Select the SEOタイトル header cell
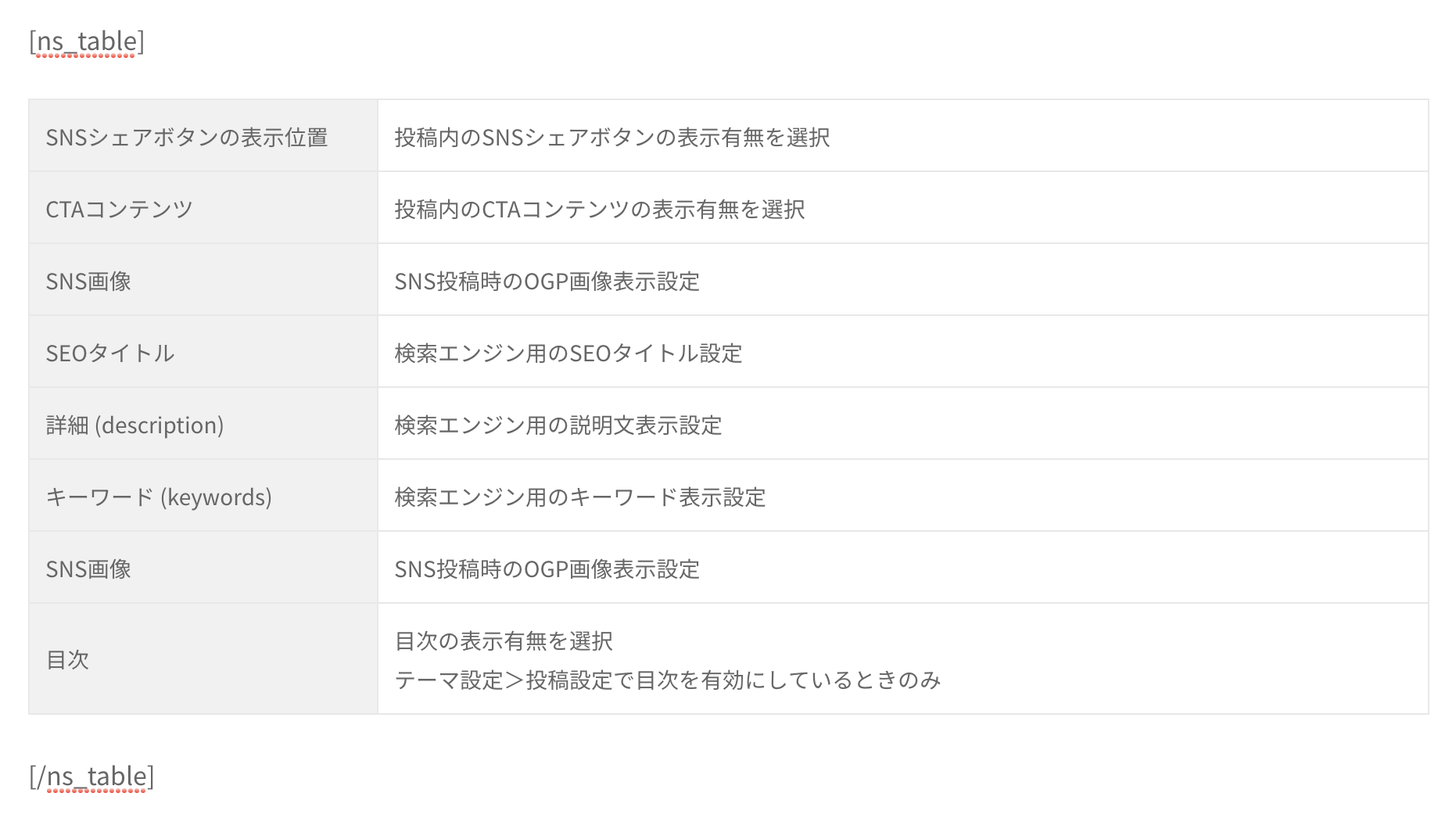The width and height of the screenshot is (1456, 818). [x=109, y=353]
